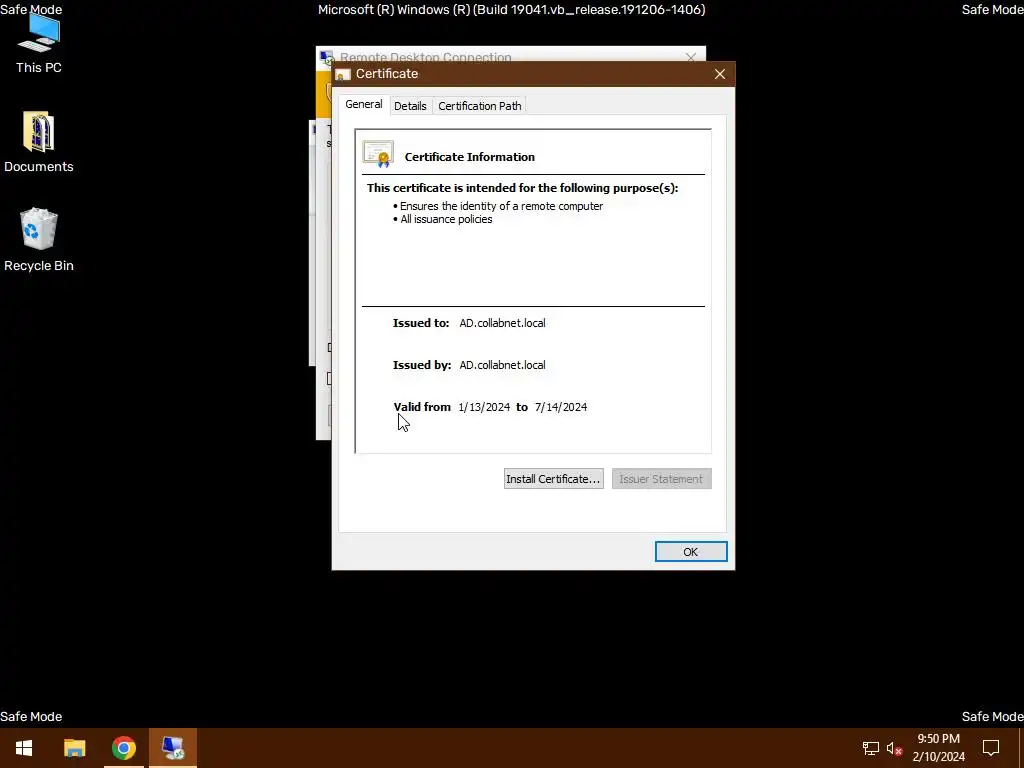Click the Certificate Information badge icon
The width and height of the screenshot is (1024, 768).
[378, 154]
